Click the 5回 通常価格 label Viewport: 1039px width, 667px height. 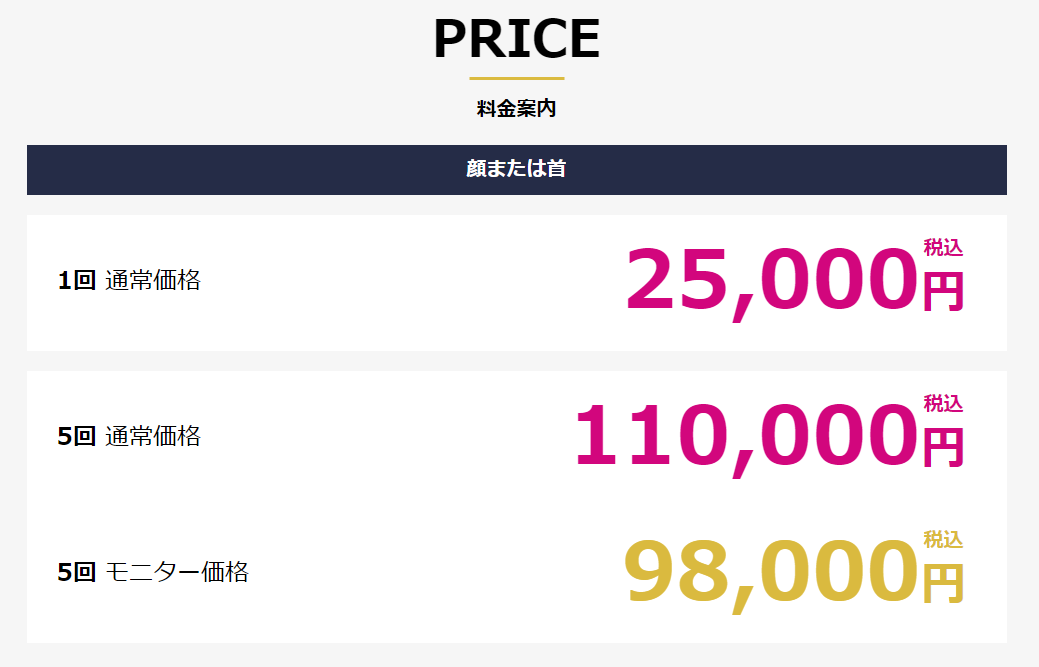(129, 436)
